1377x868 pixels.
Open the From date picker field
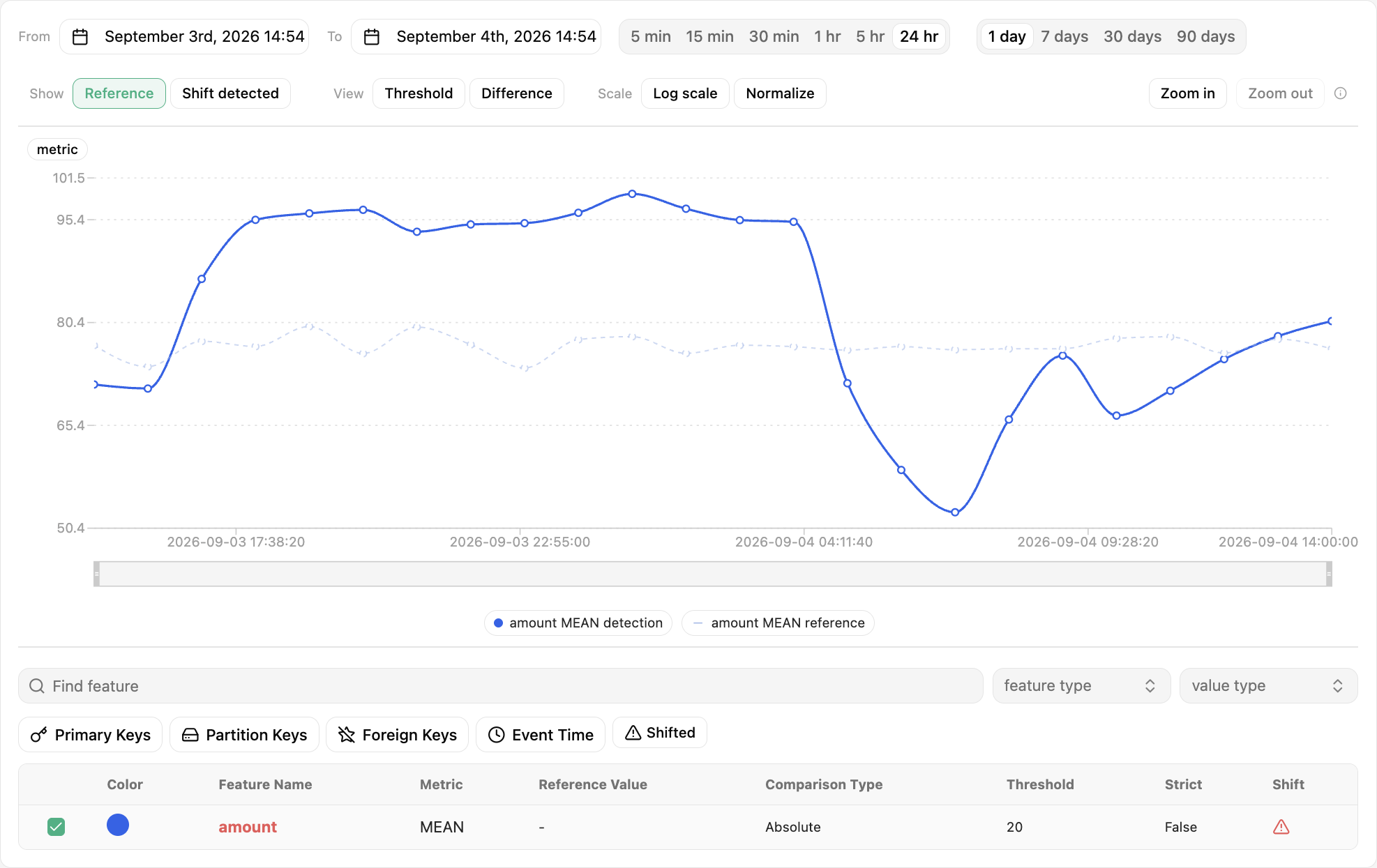pos(184,37)
